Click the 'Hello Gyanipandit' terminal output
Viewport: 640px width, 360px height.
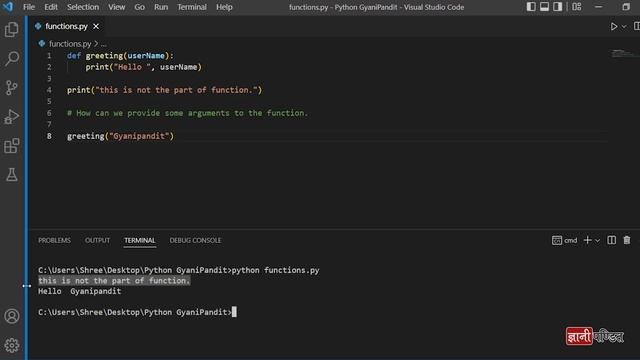click(80, 291)
